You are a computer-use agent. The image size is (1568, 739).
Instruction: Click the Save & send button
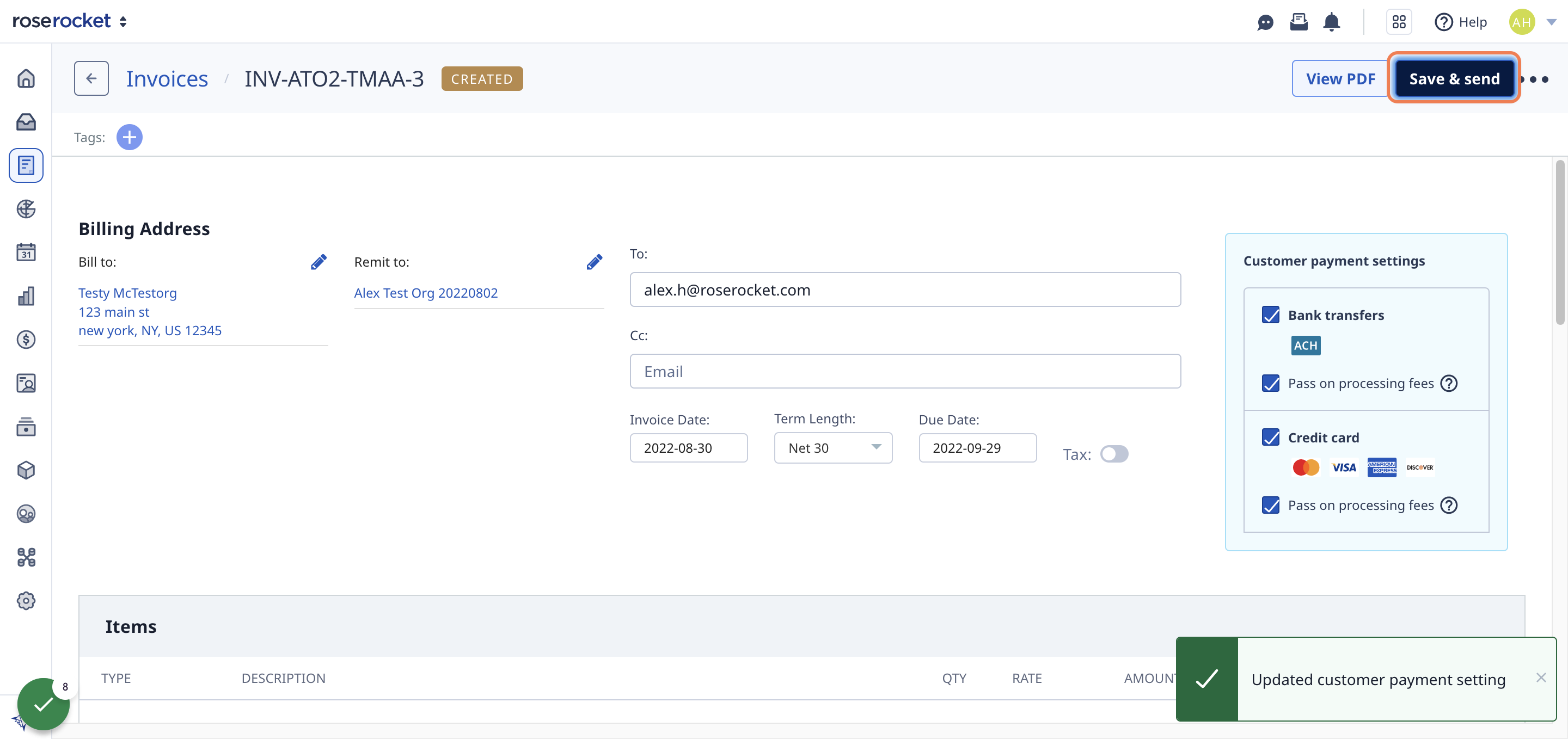(1454, 78)
